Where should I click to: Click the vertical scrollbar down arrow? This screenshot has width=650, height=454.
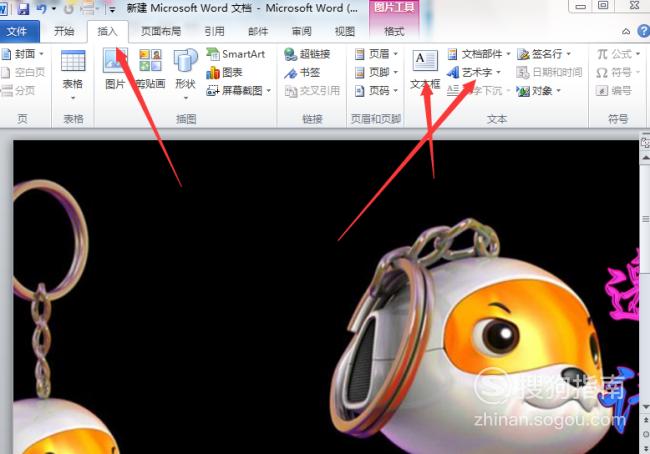(645, 408)
